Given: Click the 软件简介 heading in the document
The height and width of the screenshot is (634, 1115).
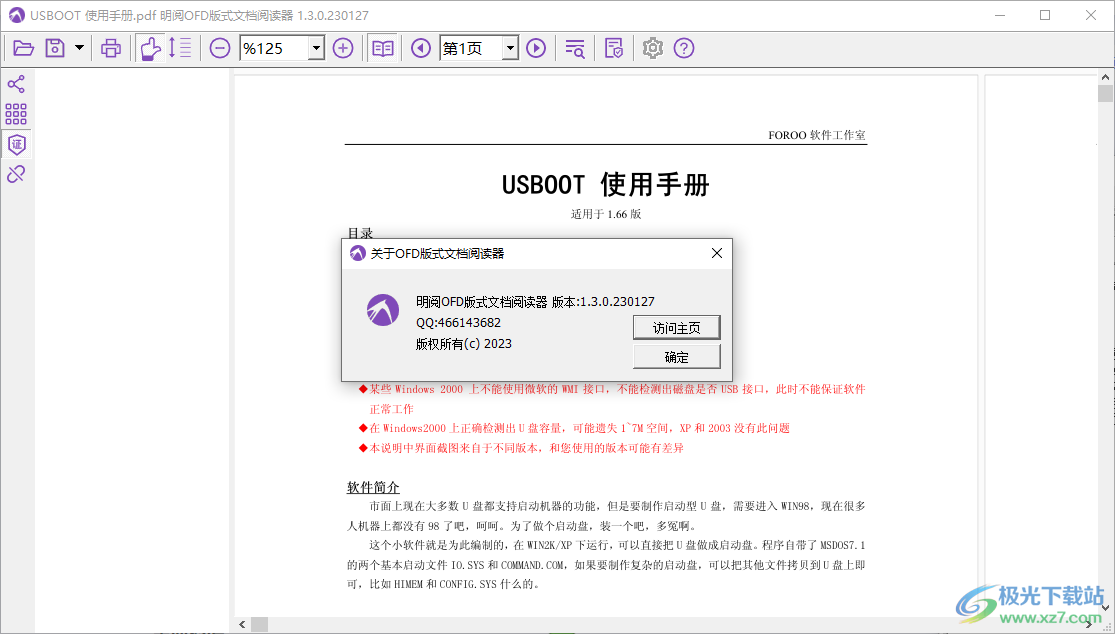Looking at the screenshot, I should coord(373,488).
